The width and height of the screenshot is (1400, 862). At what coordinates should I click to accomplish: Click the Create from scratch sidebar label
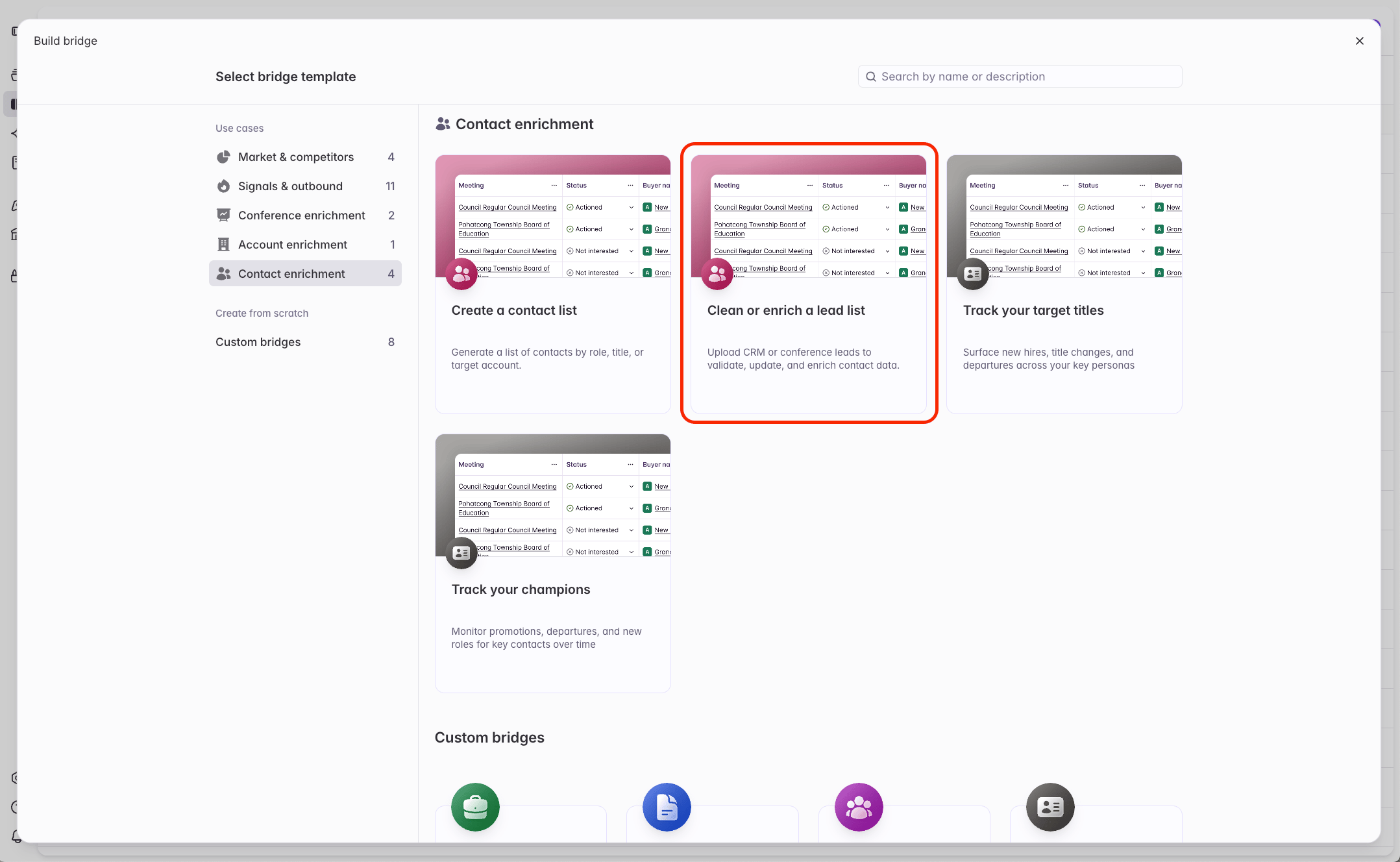click(x=262, y=314)
